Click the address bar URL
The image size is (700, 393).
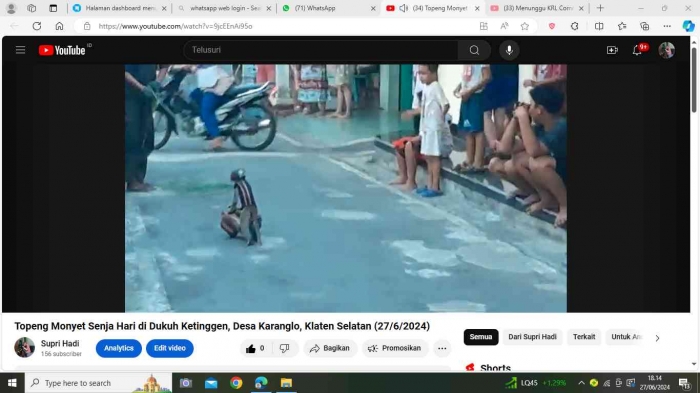tap(175, 26)
